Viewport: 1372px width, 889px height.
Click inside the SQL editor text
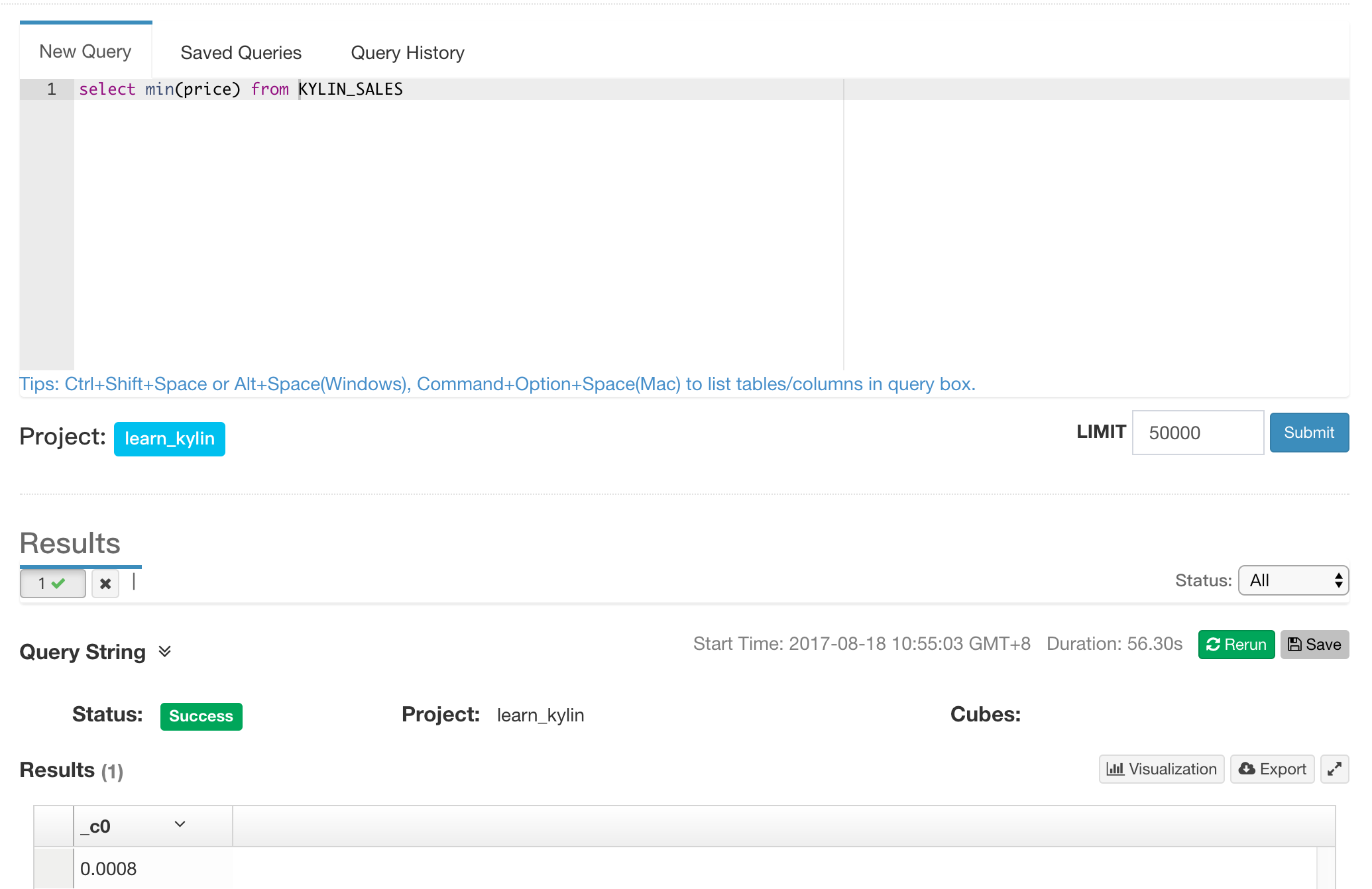click(x=241, y=89)
